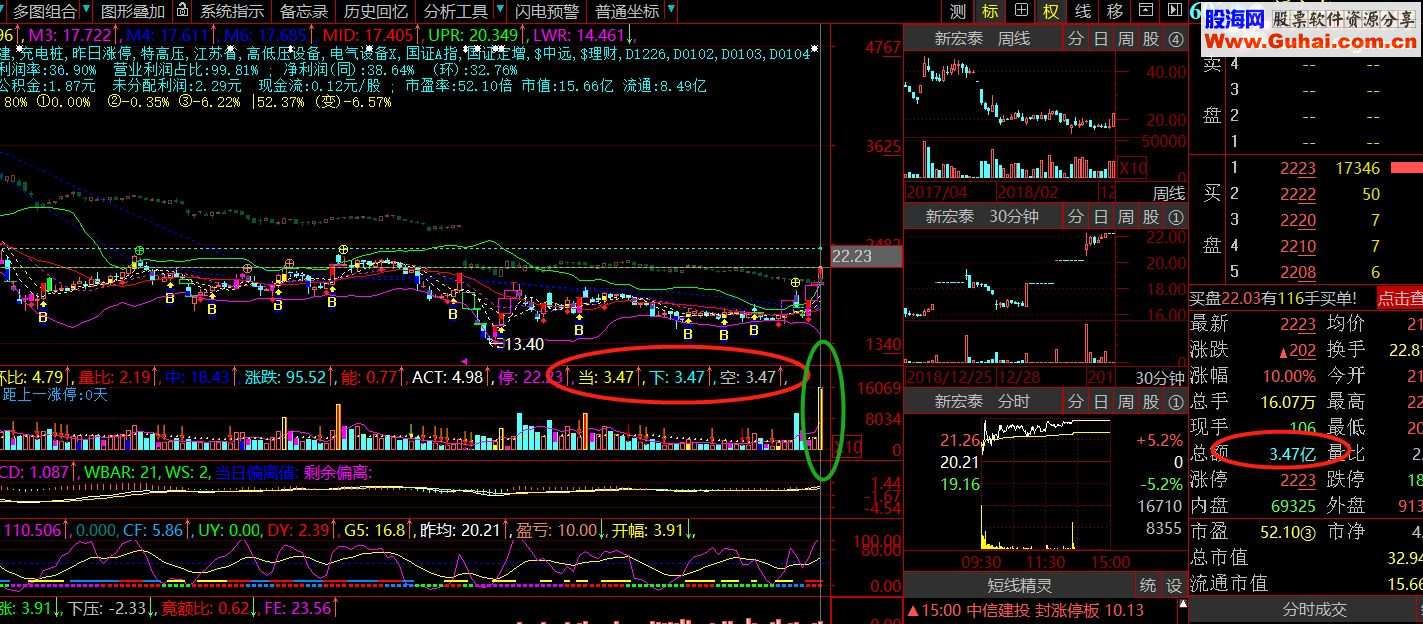Select the 移 move tool icon
This screenshot has width=1423, height=624.
pos(1115,11)
